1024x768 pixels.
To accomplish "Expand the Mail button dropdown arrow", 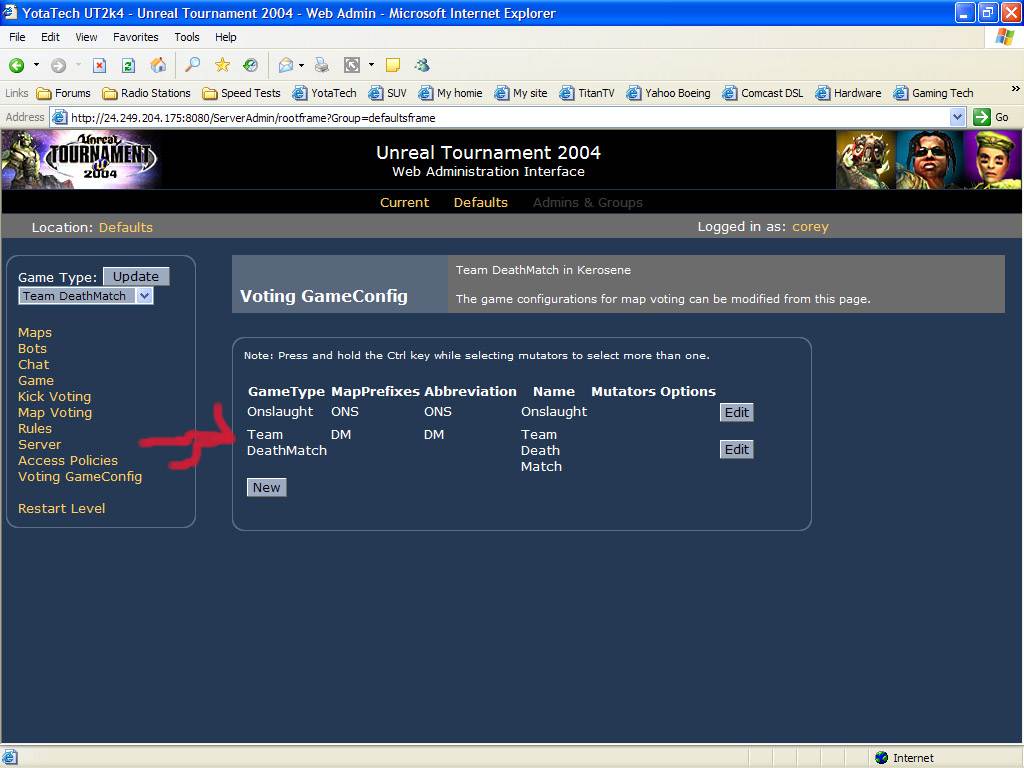I will coord(301,65).
